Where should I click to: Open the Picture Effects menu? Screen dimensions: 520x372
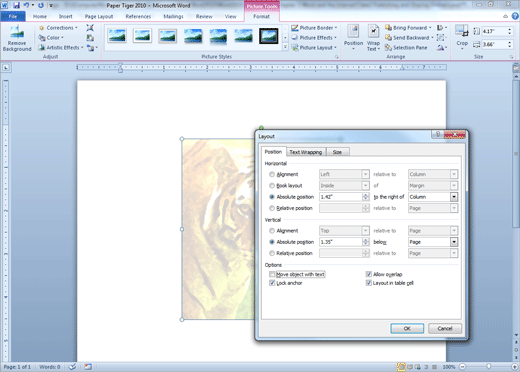[x=314, y=38]
